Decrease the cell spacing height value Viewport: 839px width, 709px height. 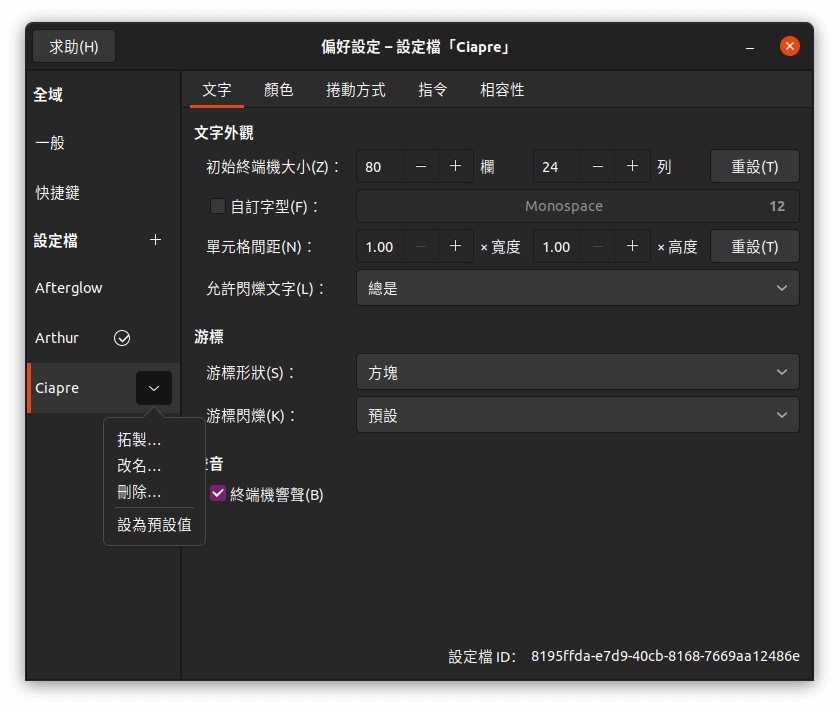click(x=598, y=246)
